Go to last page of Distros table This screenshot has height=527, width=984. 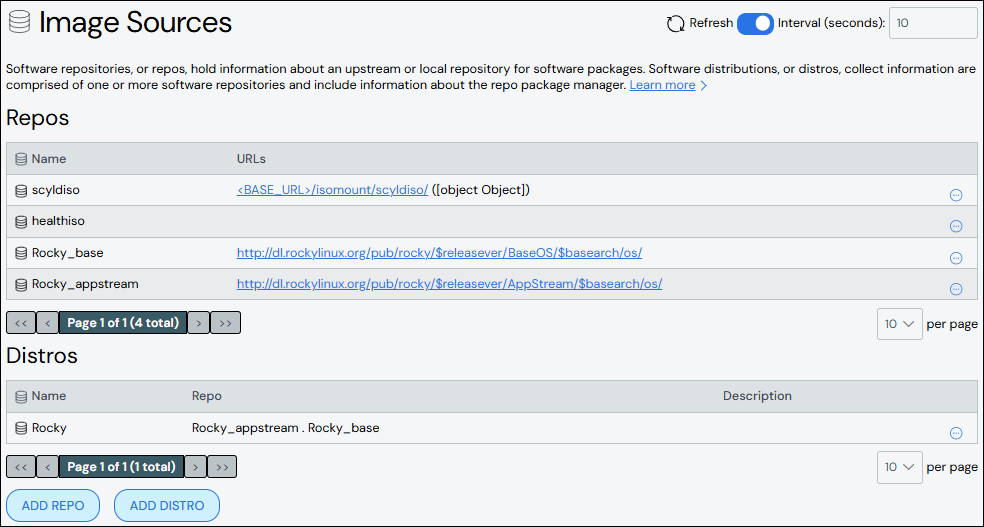click(222, 467)
